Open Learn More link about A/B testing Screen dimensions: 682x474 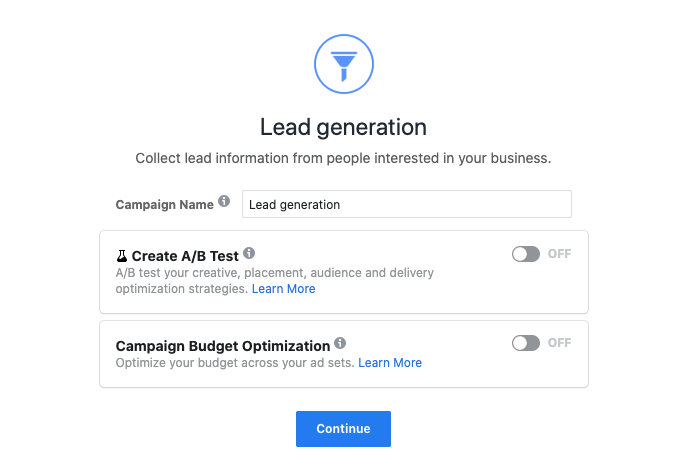point(284,289)
